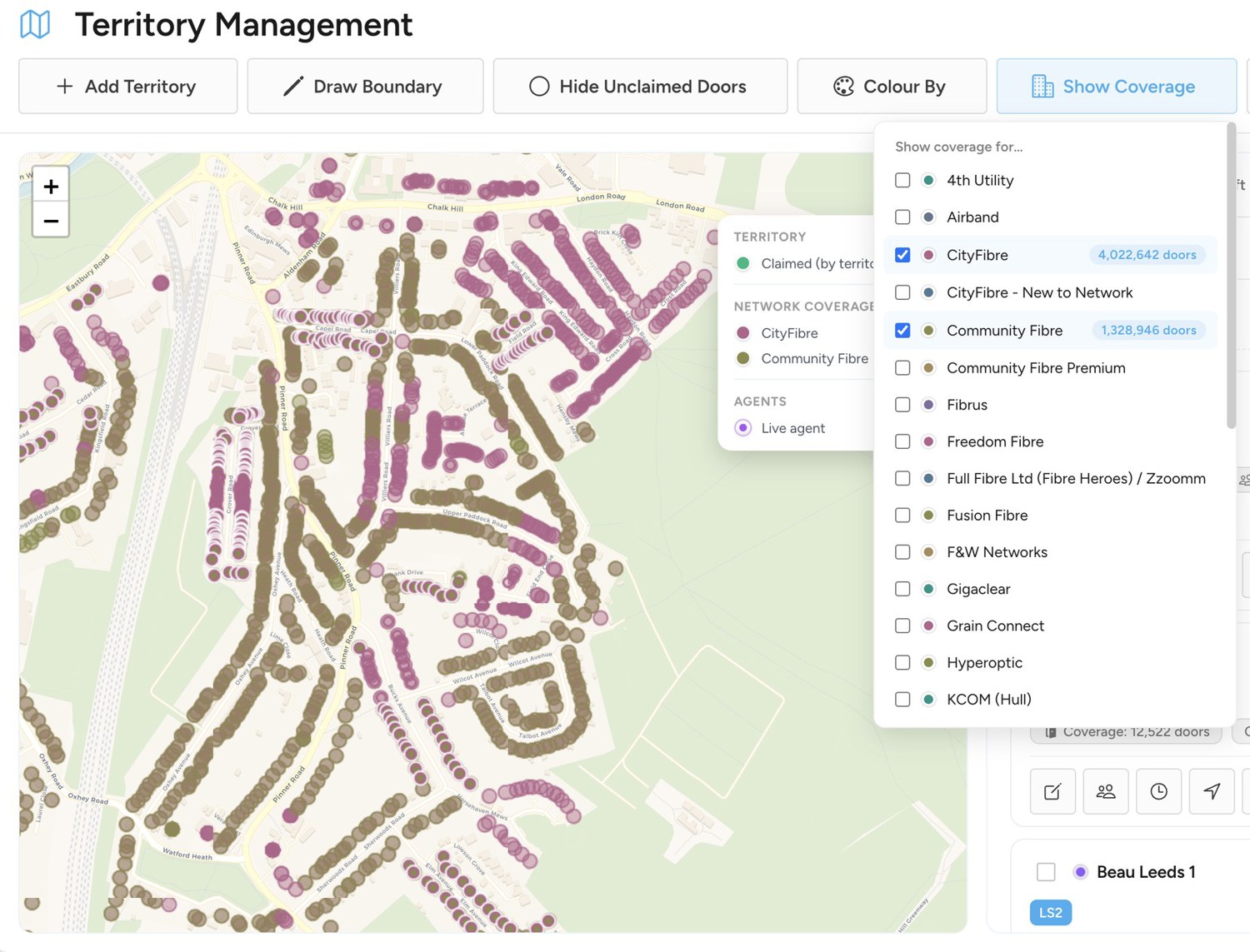The height and width of the screenshot is (952, 1250).
Task: Click the territory history clock icon
Action: 1159,791
